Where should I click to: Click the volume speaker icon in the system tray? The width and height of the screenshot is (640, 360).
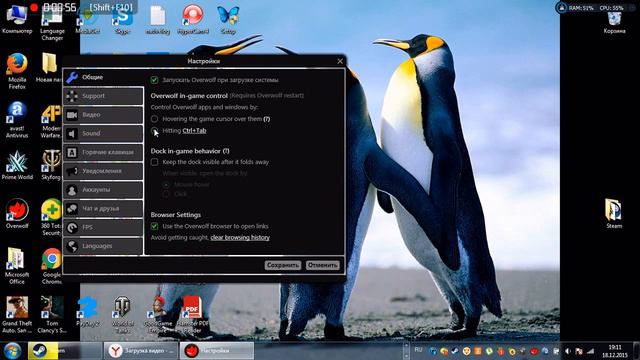coord(568,351)
